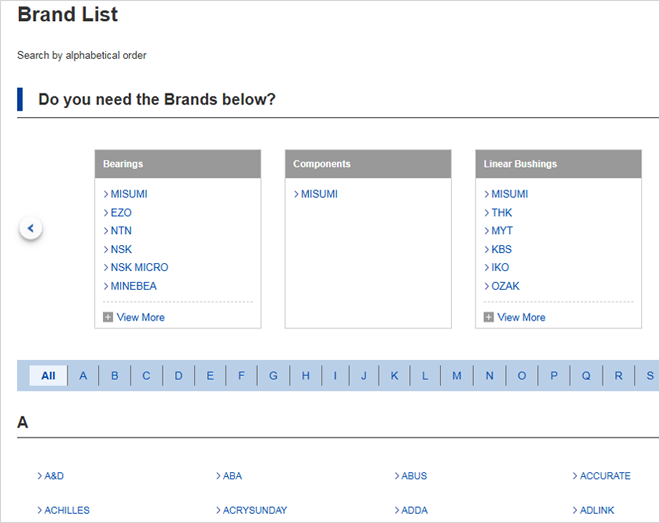Select letter R in alphabet bar

(x=619, y=376)
